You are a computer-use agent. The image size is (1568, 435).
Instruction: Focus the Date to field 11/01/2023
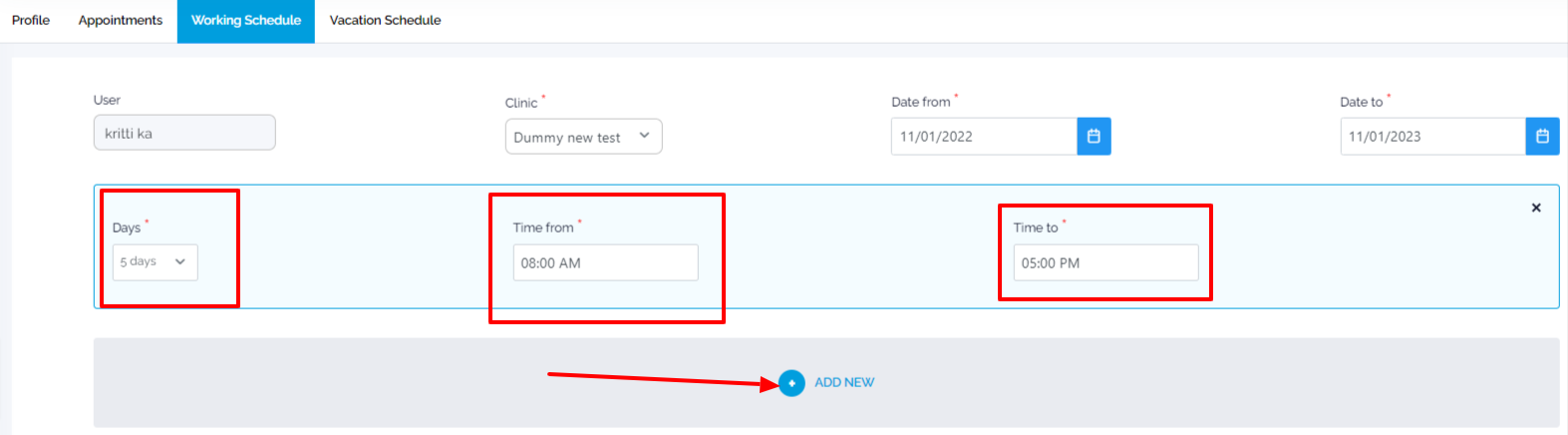coord(1432,137)
